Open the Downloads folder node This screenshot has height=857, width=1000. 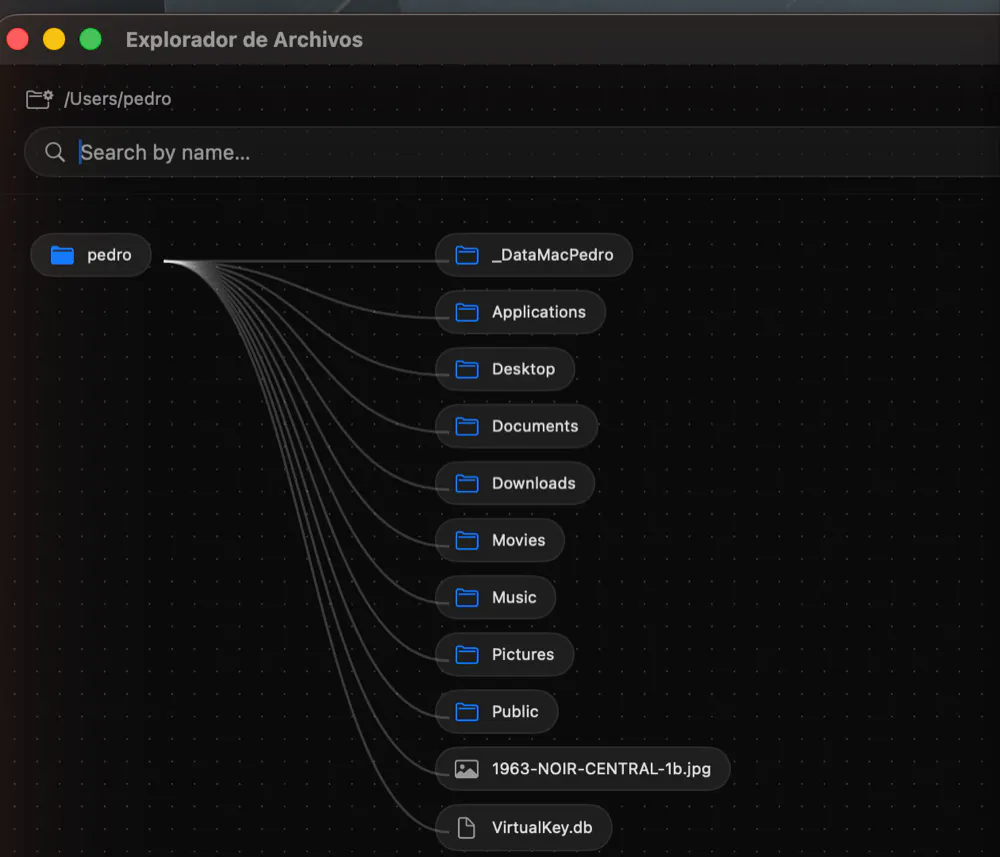pos(515,483)
